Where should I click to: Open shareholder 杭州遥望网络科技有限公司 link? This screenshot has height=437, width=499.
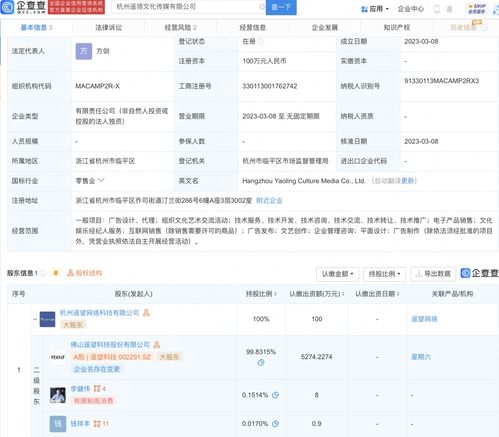click(x=99, y=313)
